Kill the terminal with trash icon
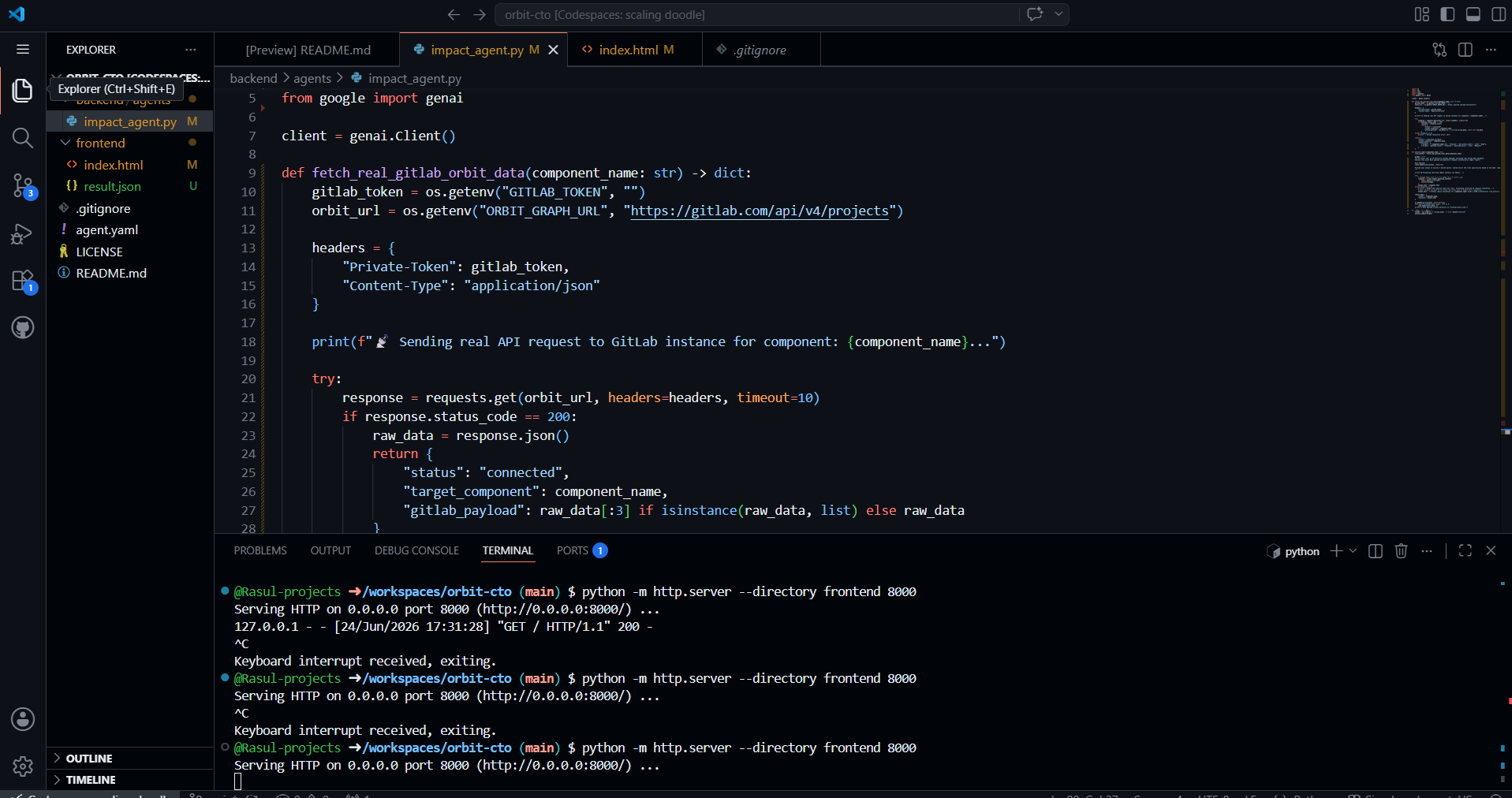Screen dimensions: 1512x798 pyautogui.click(x=1402, y=551)
